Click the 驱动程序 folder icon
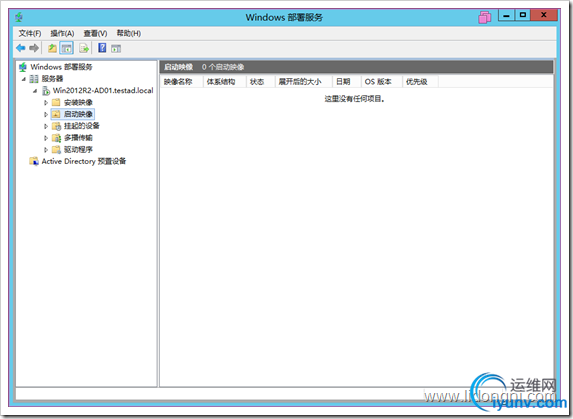Image resolution: width=573 pixels, height=419 pixels. (x=56, y=149)
